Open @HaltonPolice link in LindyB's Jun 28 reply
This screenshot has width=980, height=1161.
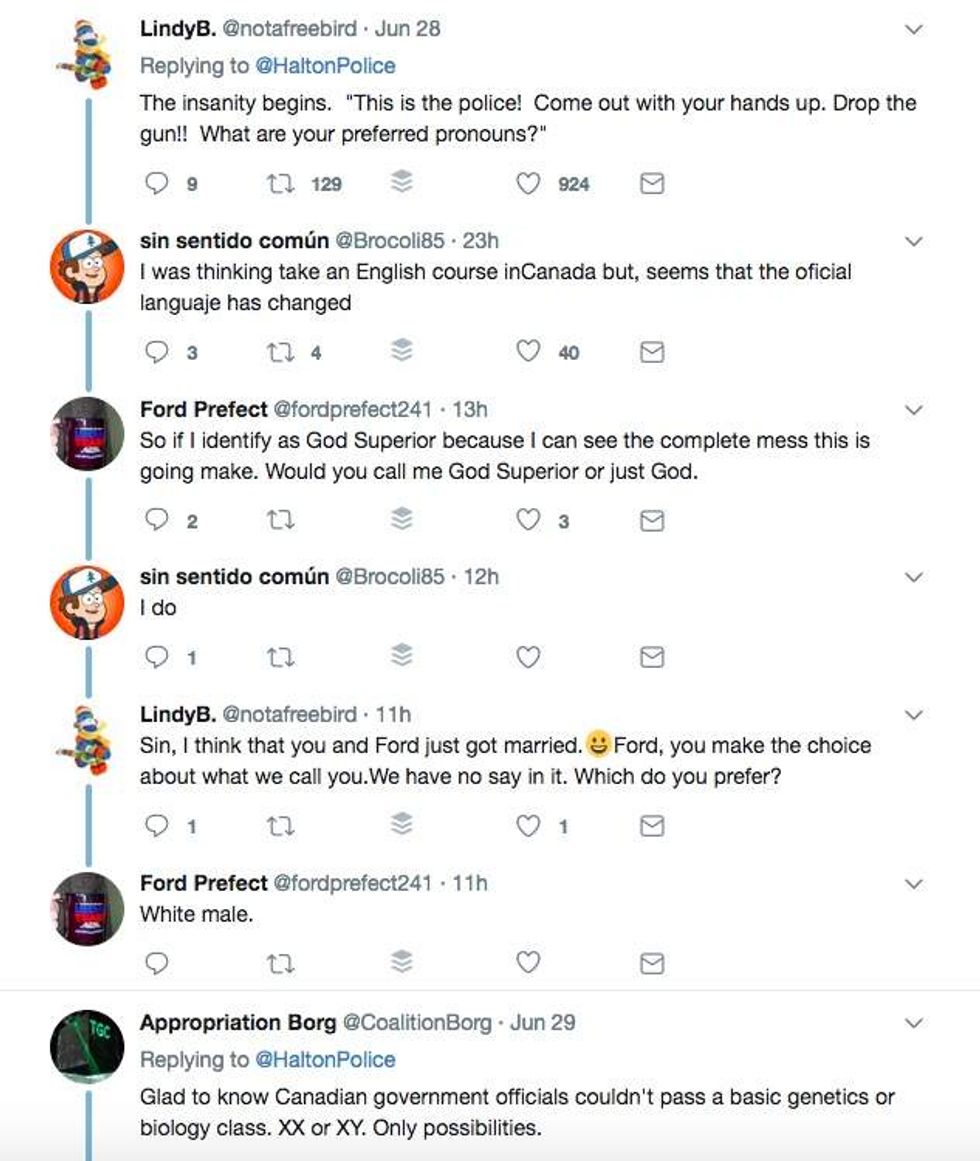pyautogui.click(x=326, y=66)
